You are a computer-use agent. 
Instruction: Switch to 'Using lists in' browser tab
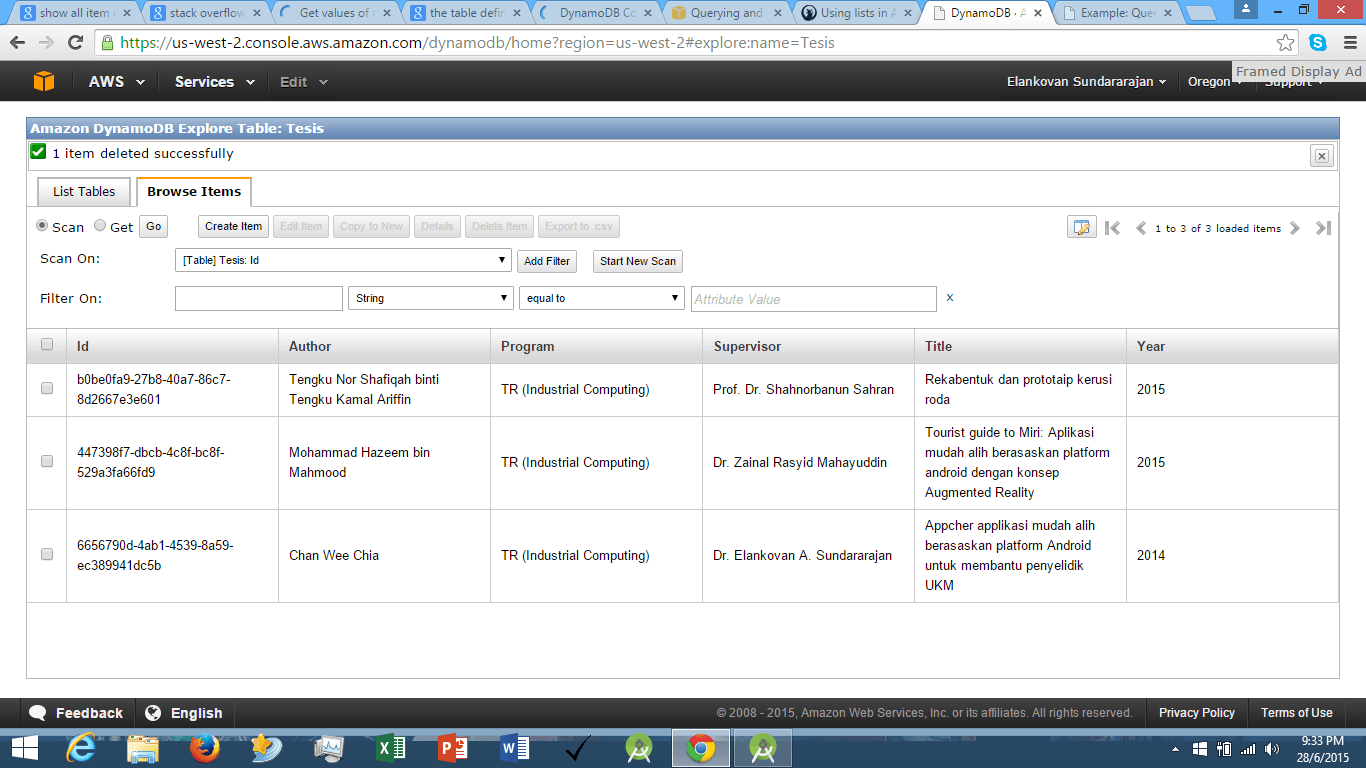coord(859,13)
